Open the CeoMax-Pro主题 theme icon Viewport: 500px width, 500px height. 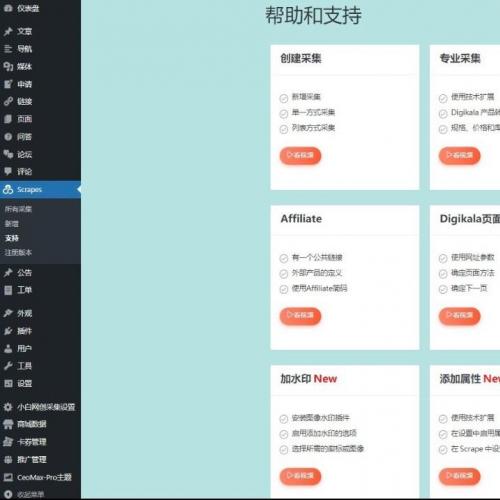(x=8, y=477)
